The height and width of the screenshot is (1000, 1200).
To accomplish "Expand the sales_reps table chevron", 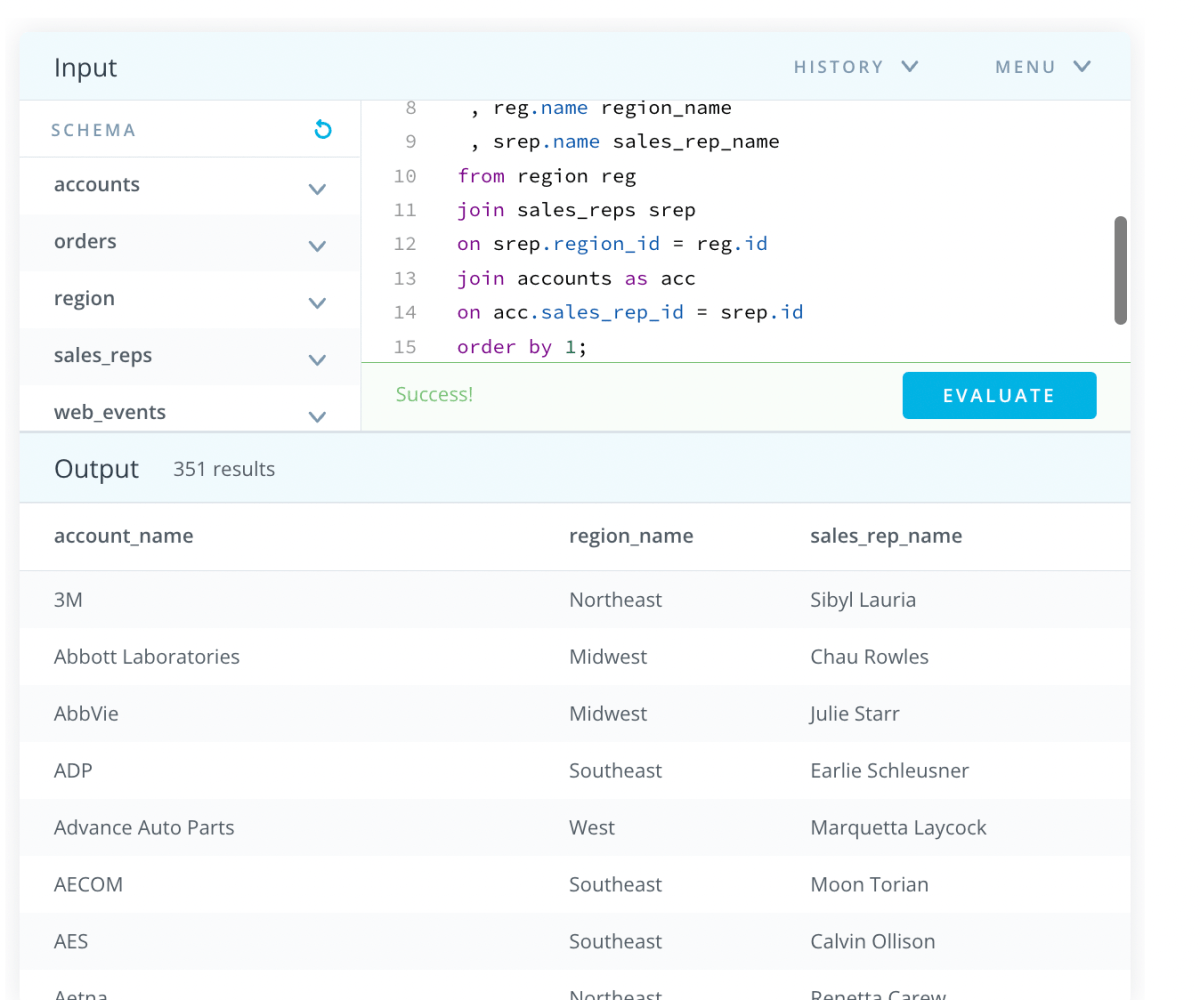I will [x=318, y=359].
